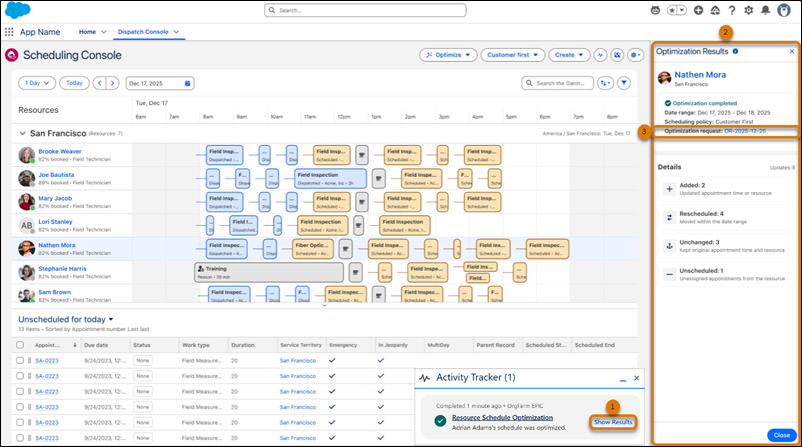Click the calendar icon in date field
The height and width of the screenshot is (447, 802).
pyautogui.click(x=187, y=83)
